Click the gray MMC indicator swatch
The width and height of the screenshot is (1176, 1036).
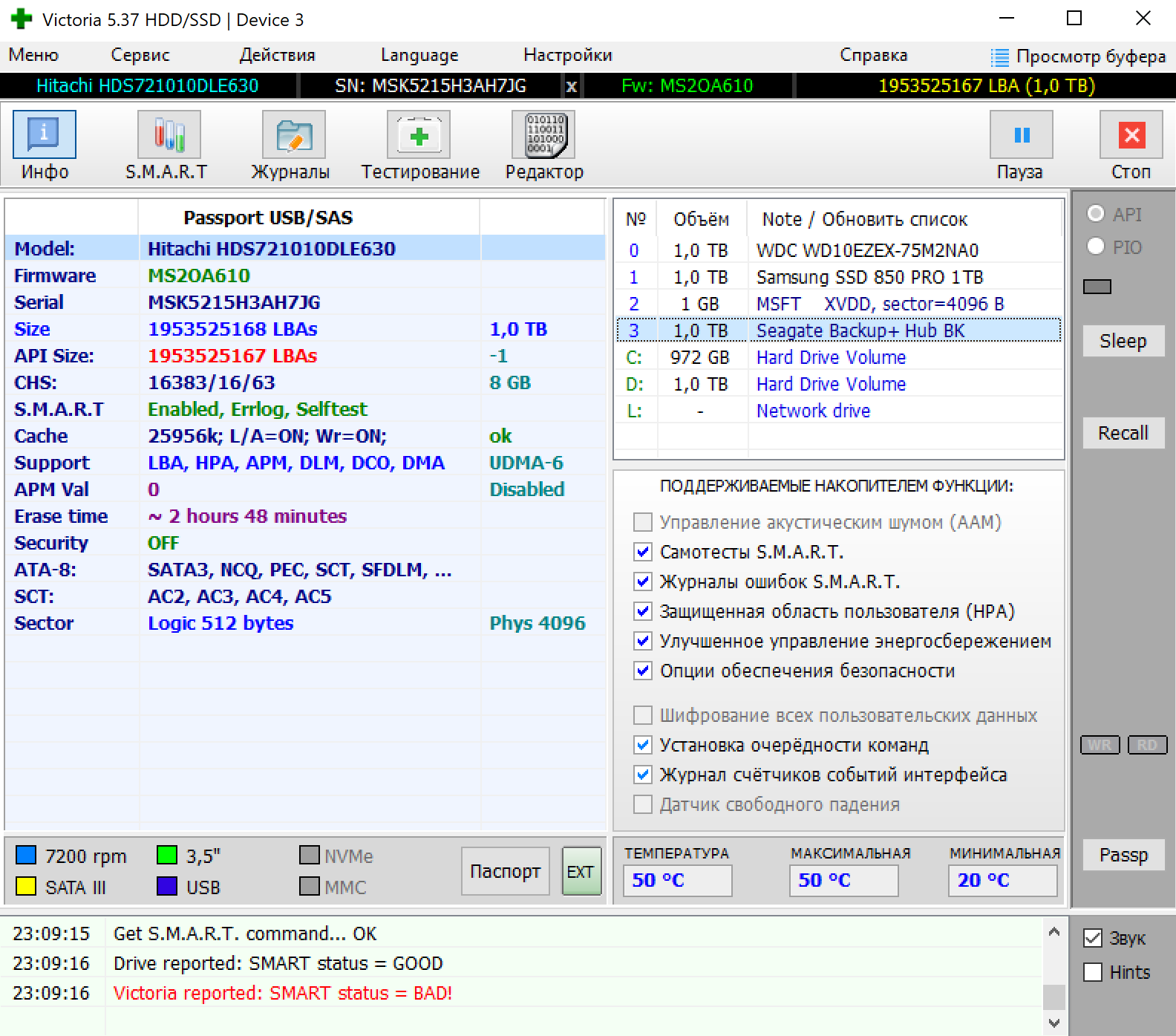(310, 886)
